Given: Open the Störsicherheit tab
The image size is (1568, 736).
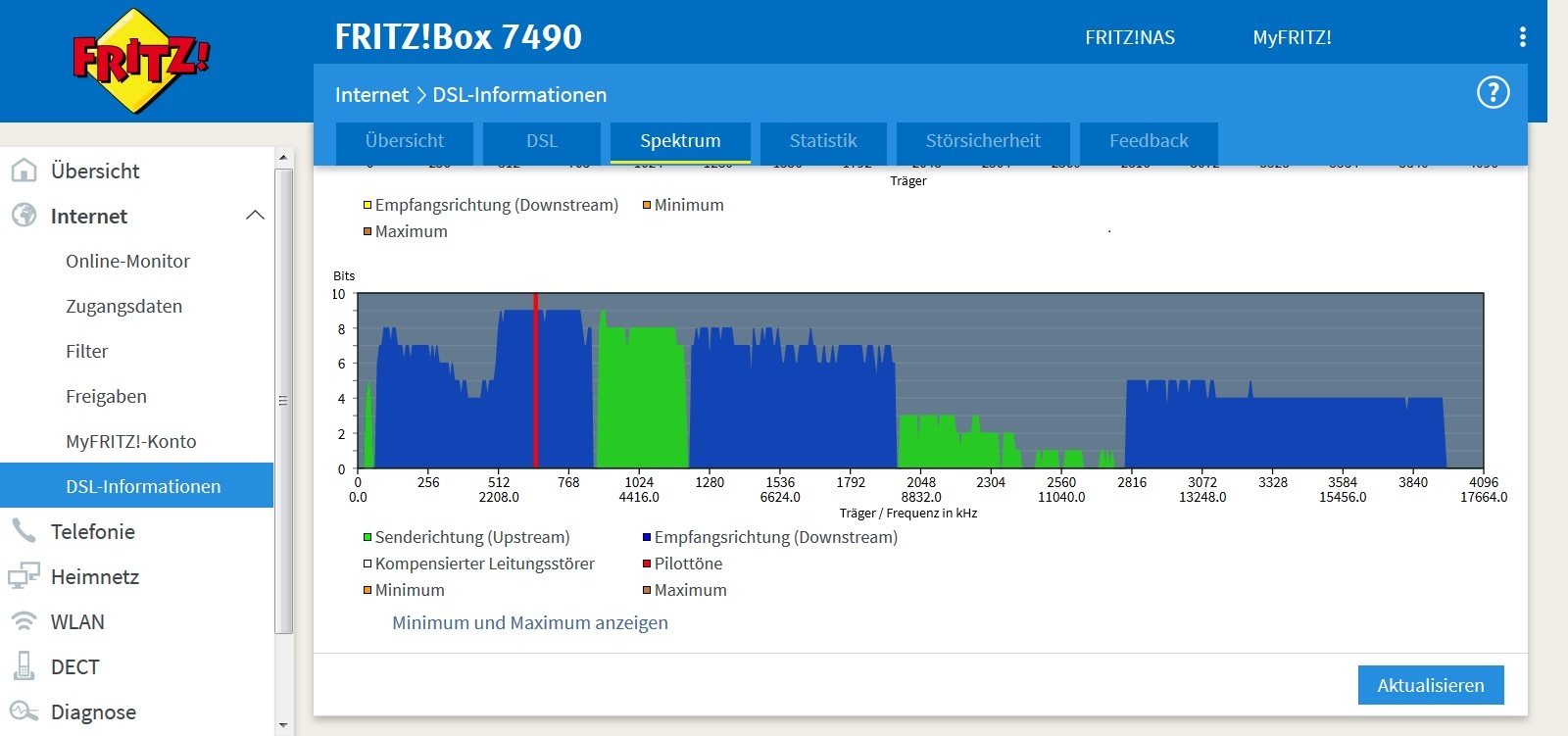Looking at the screenshot, I should click(983, 141).
